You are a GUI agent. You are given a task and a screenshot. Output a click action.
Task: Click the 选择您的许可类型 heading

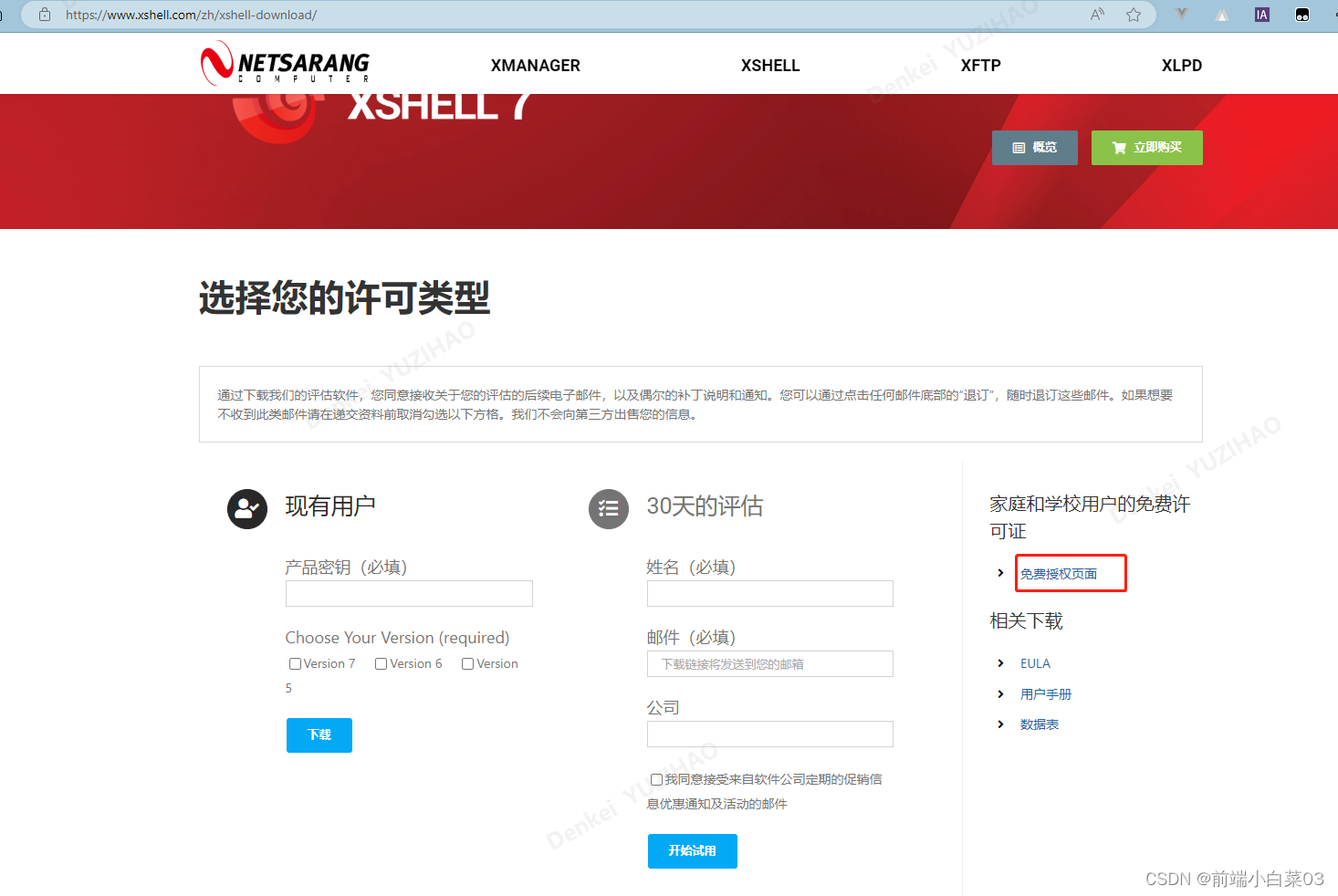pyautogui.click(x=345, y=297)
